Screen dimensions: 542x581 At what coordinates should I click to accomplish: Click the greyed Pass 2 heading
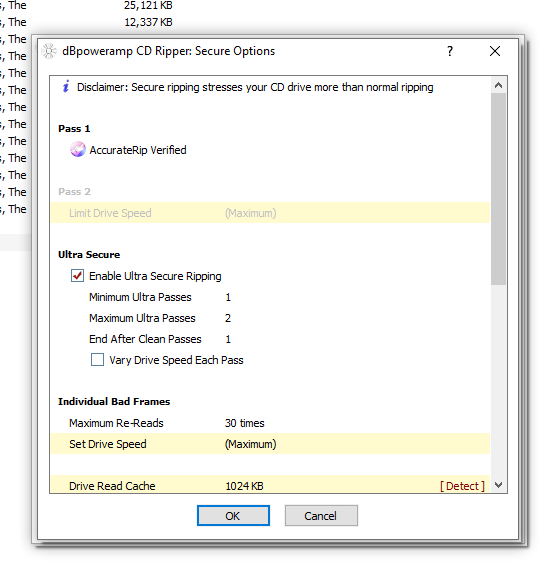point(74,192)
